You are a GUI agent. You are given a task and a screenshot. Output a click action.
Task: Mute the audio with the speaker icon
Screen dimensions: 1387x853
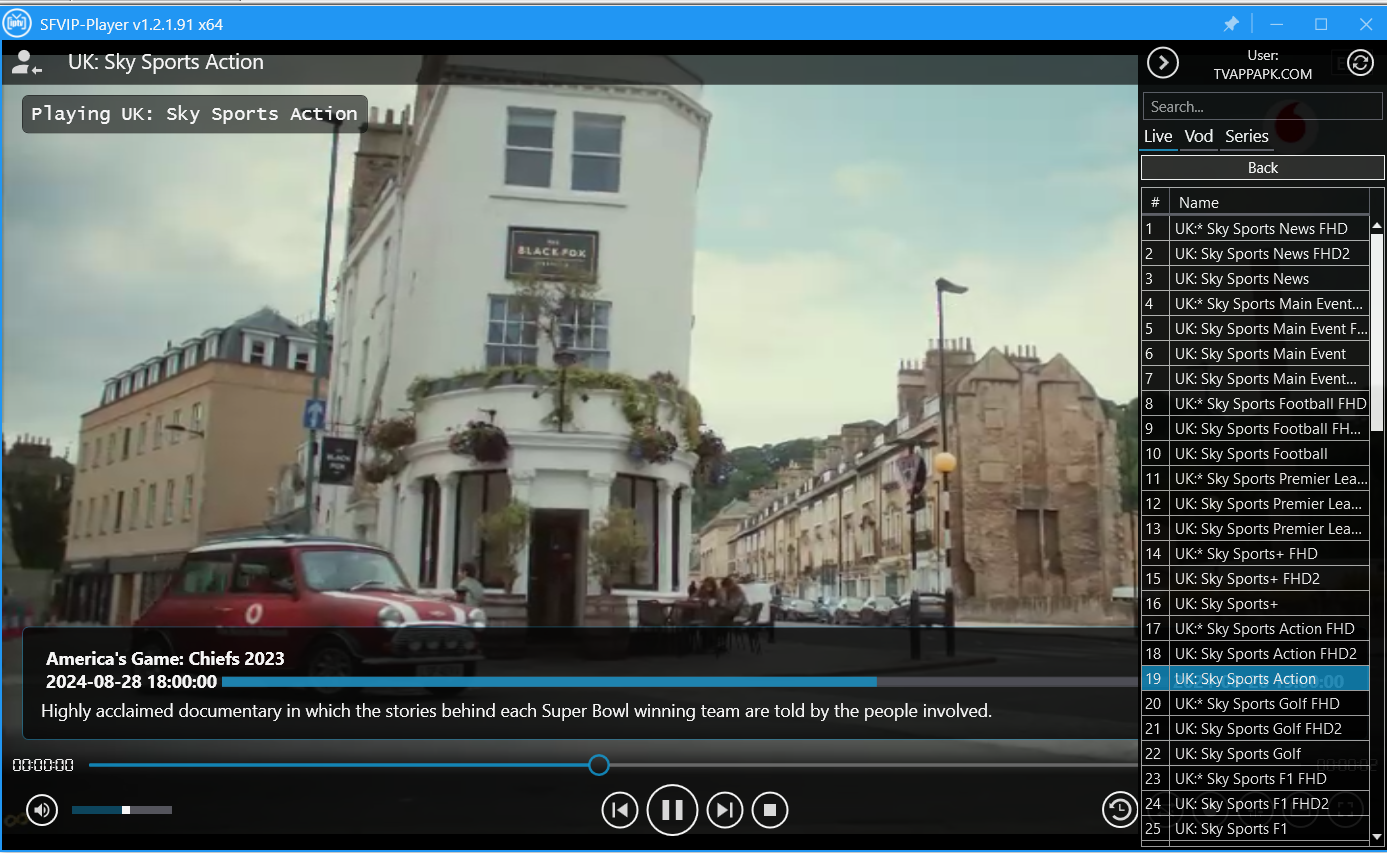pos(42,809)
